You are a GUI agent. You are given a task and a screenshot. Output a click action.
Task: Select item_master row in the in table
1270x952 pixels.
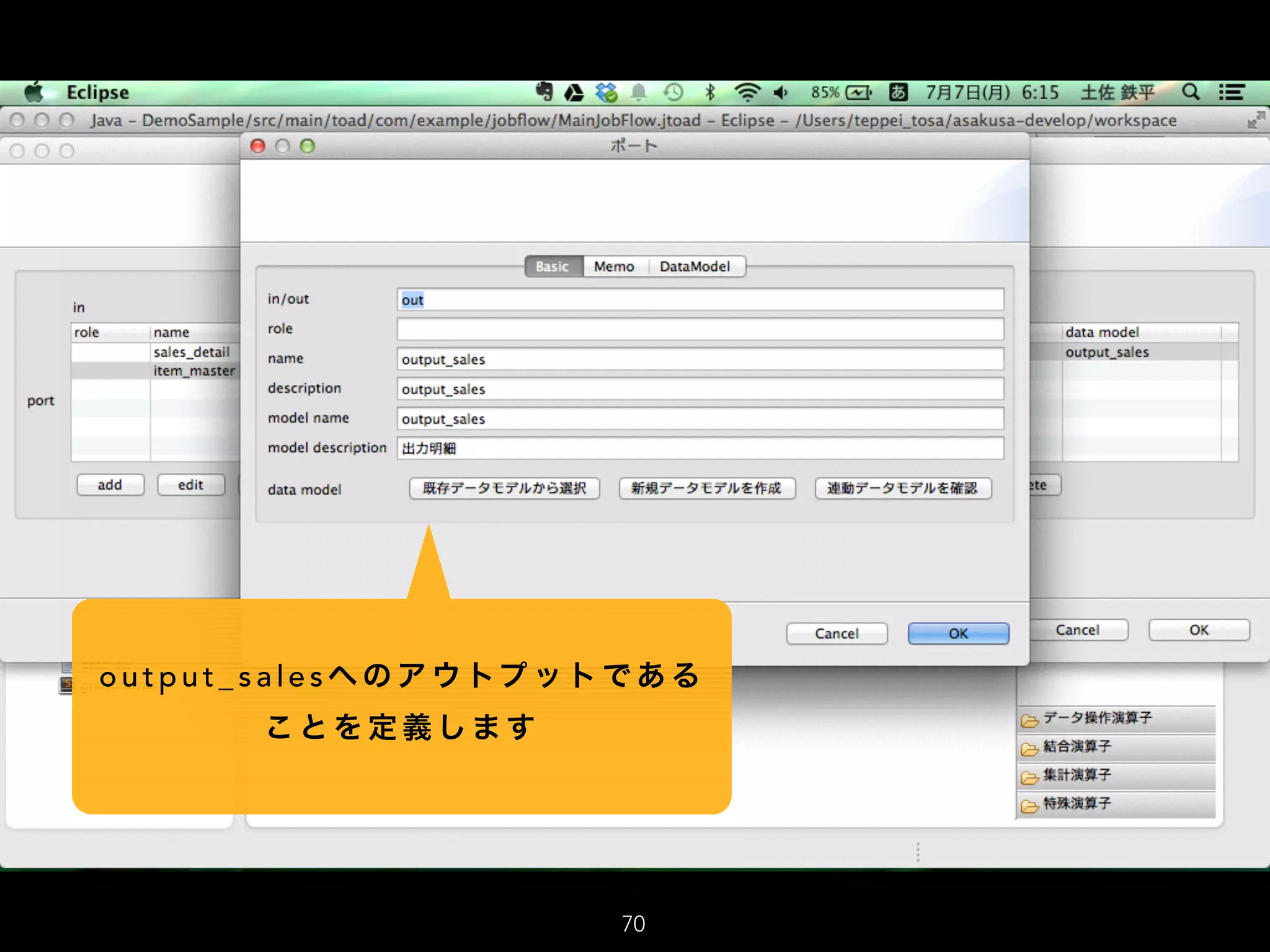coord(156,371)
